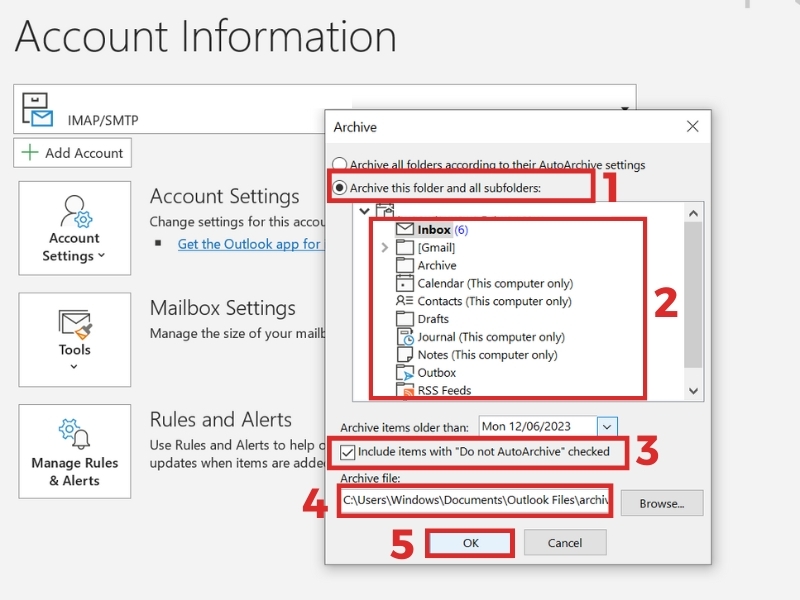The image size is (800, 600).
Task: Click the Account Settings person-gear icon
Action: pos(77,211)
